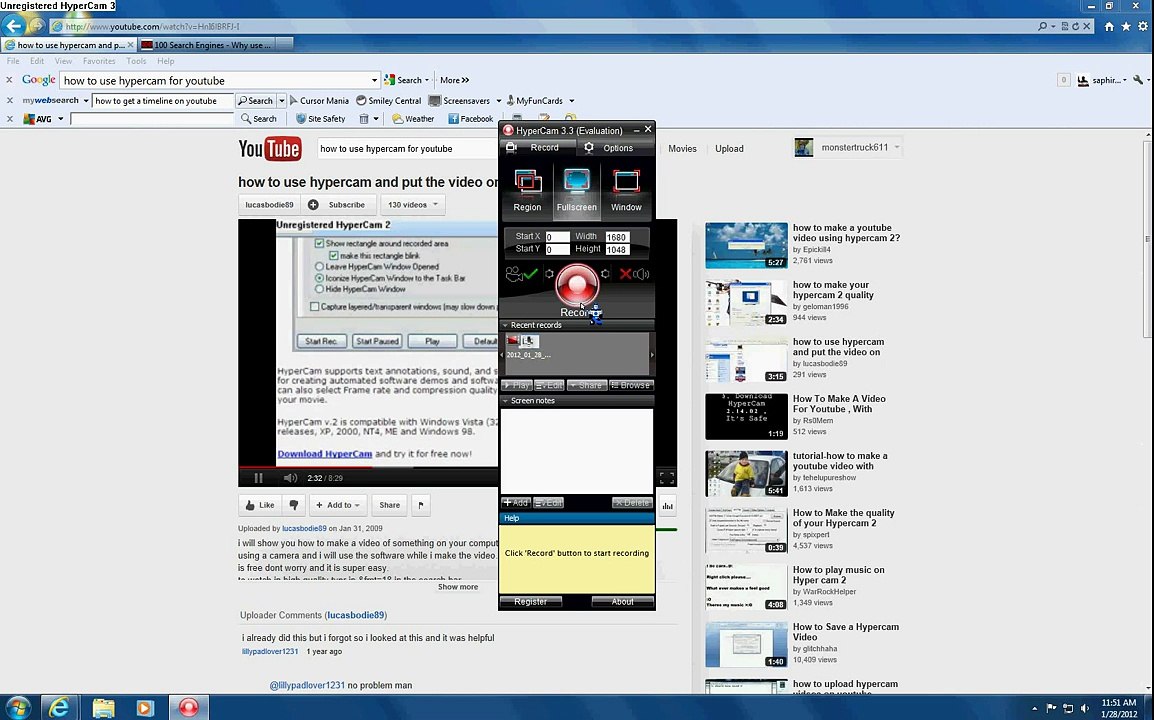Open Google toolbar search history dropdown
1154x720 pixels.
coord(374,80)
